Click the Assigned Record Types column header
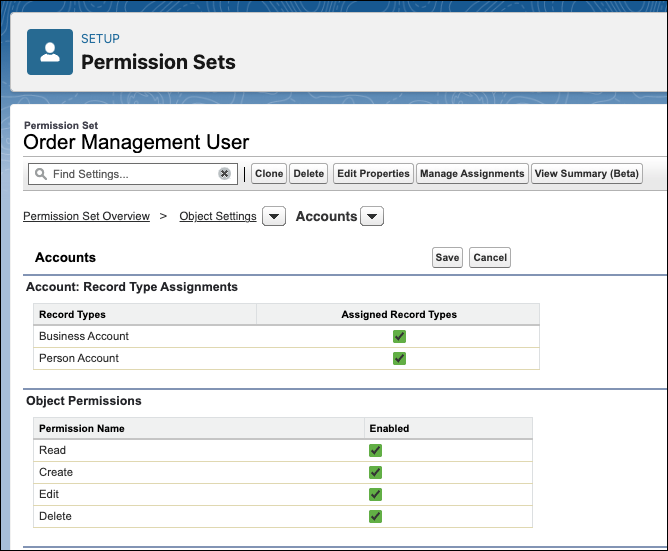The width and height of the screenshot is (668, 551). click(x=399, y=314)
